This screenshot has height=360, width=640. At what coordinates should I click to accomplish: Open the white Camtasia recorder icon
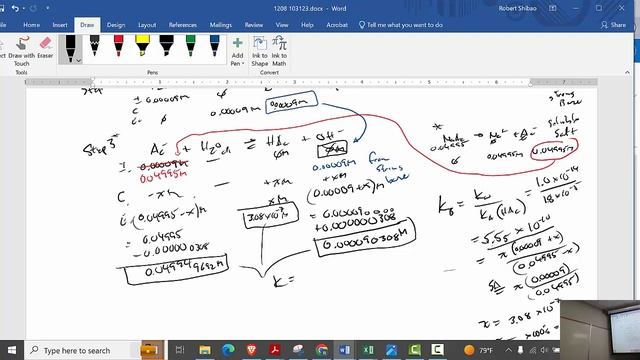[437, 350]
